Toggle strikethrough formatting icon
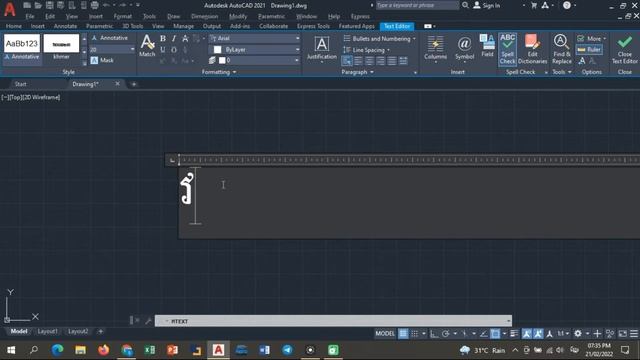 pos(185,38)
